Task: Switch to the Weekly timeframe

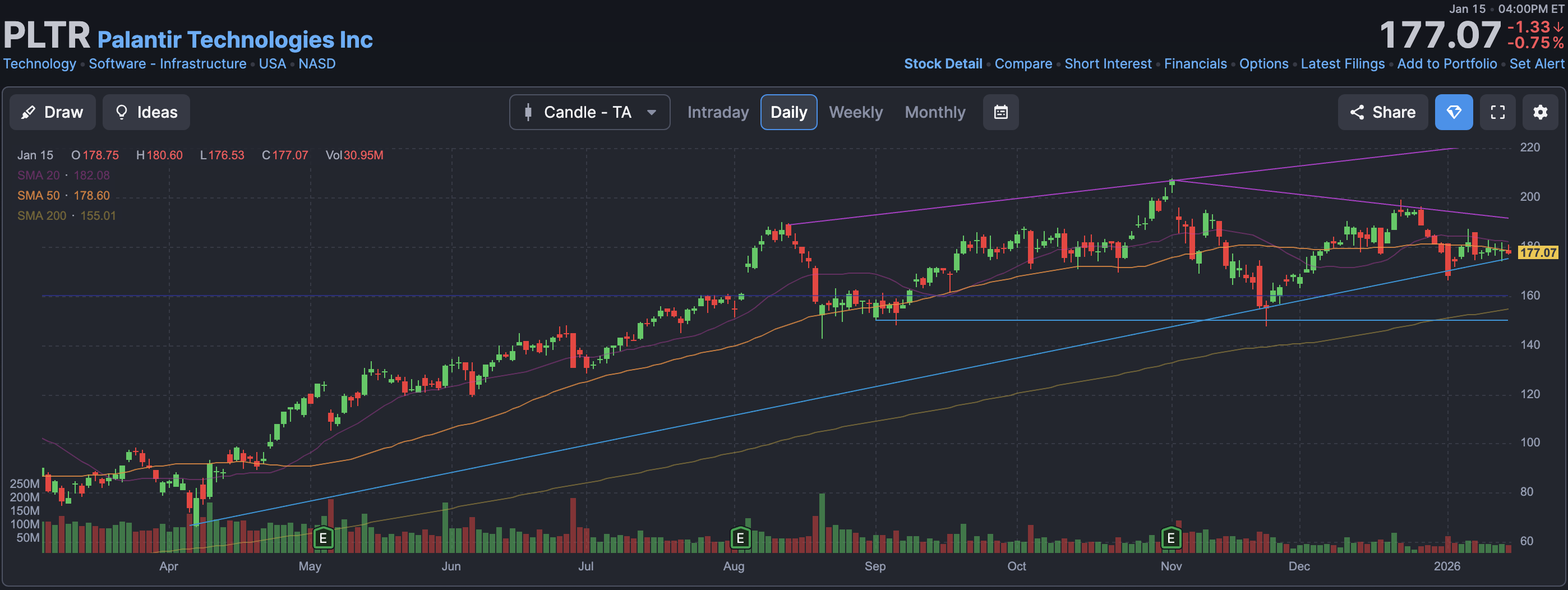Action: click(855, 112)
